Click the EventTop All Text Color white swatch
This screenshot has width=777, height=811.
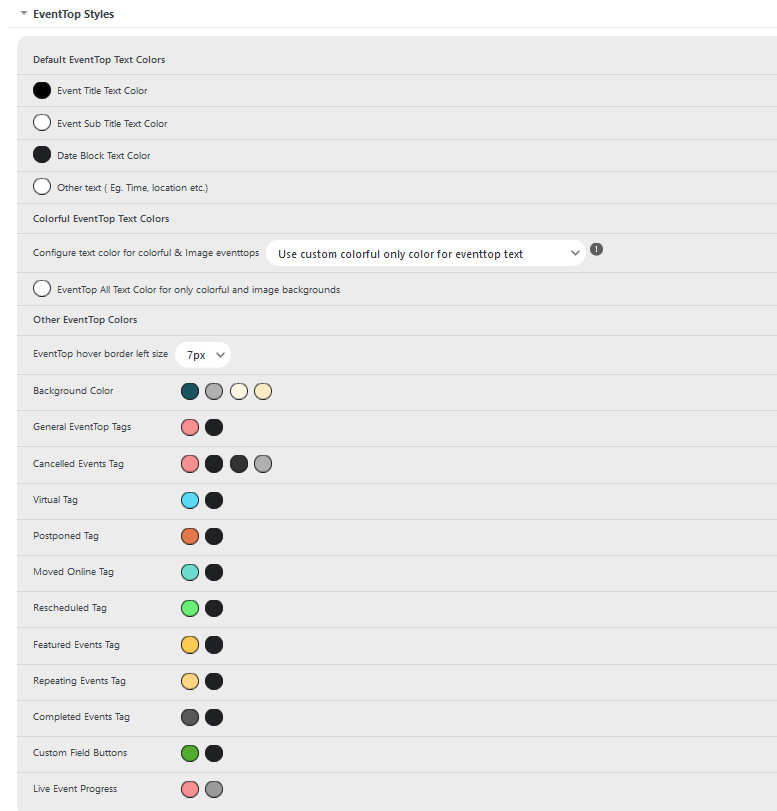(x=42, y=289)
